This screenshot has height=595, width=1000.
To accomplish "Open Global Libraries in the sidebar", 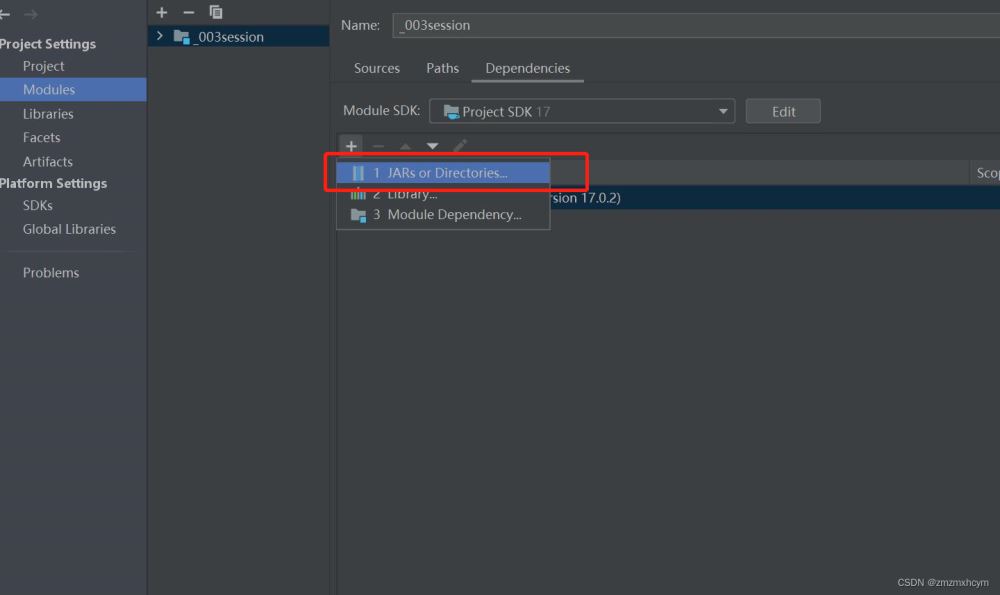I will 69,230.
